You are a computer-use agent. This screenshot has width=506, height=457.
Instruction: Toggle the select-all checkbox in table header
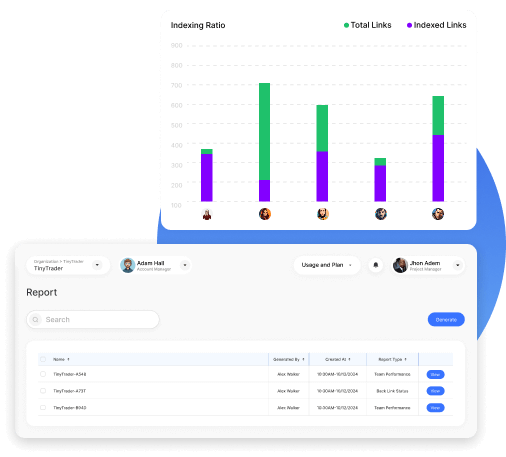(43, 359)
